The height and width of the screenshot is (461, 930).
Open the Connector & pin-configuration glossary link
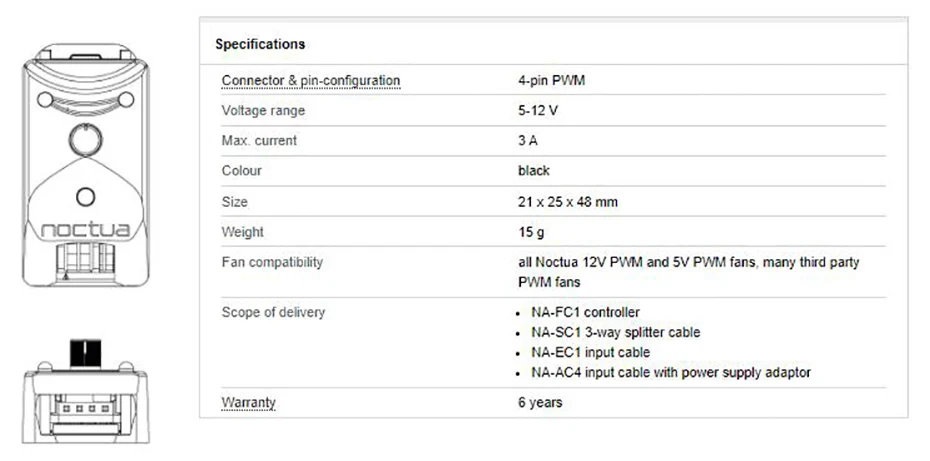(310, 80)
